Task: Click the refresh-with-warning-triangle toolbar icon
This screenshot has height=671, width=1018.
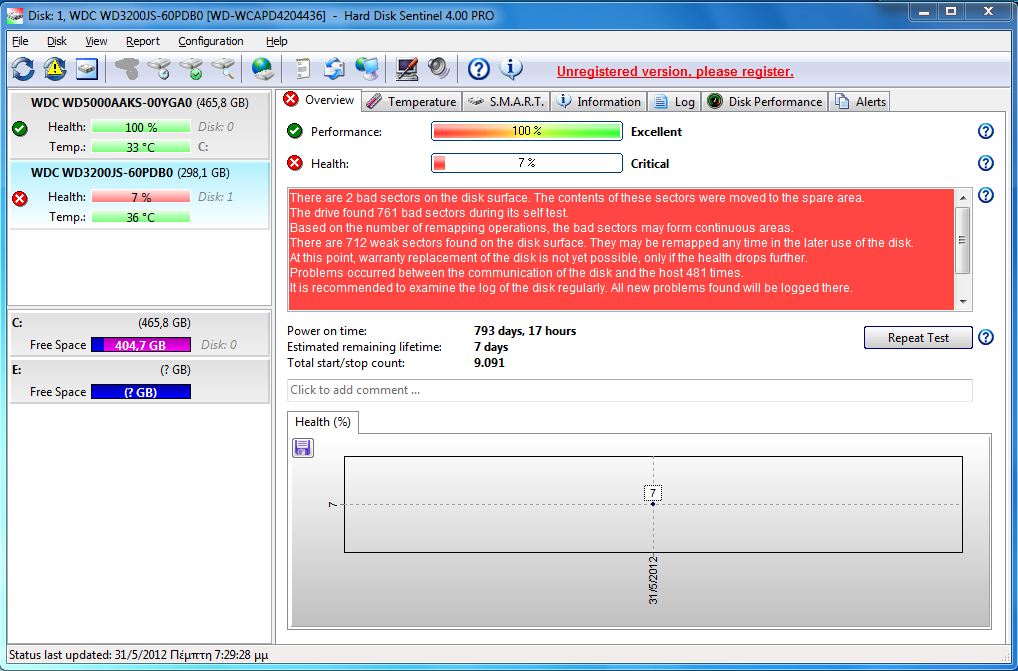Action: pos(55,69)
